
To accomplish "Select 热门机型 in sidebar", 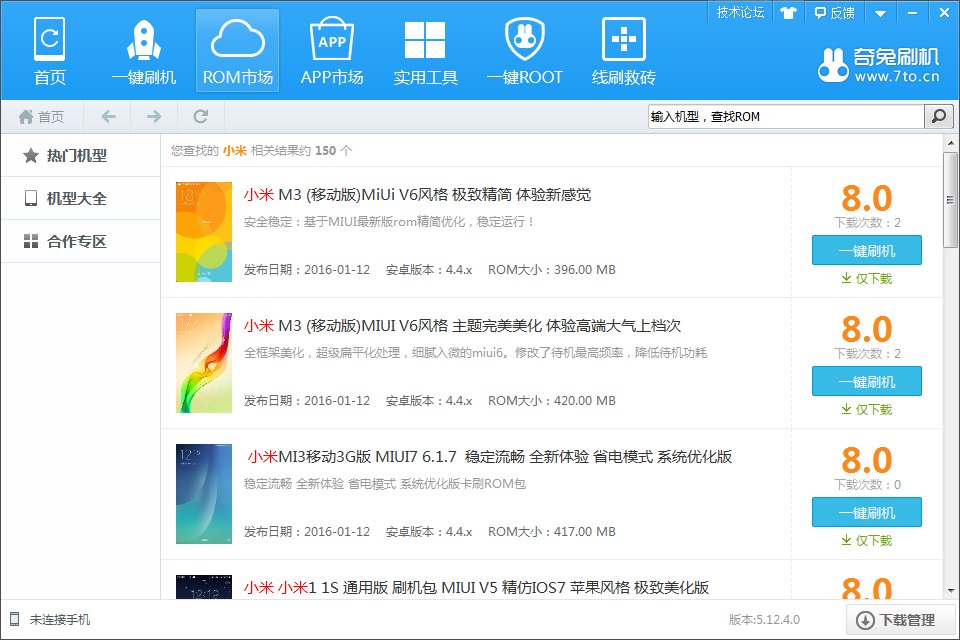I will point(80,156).
